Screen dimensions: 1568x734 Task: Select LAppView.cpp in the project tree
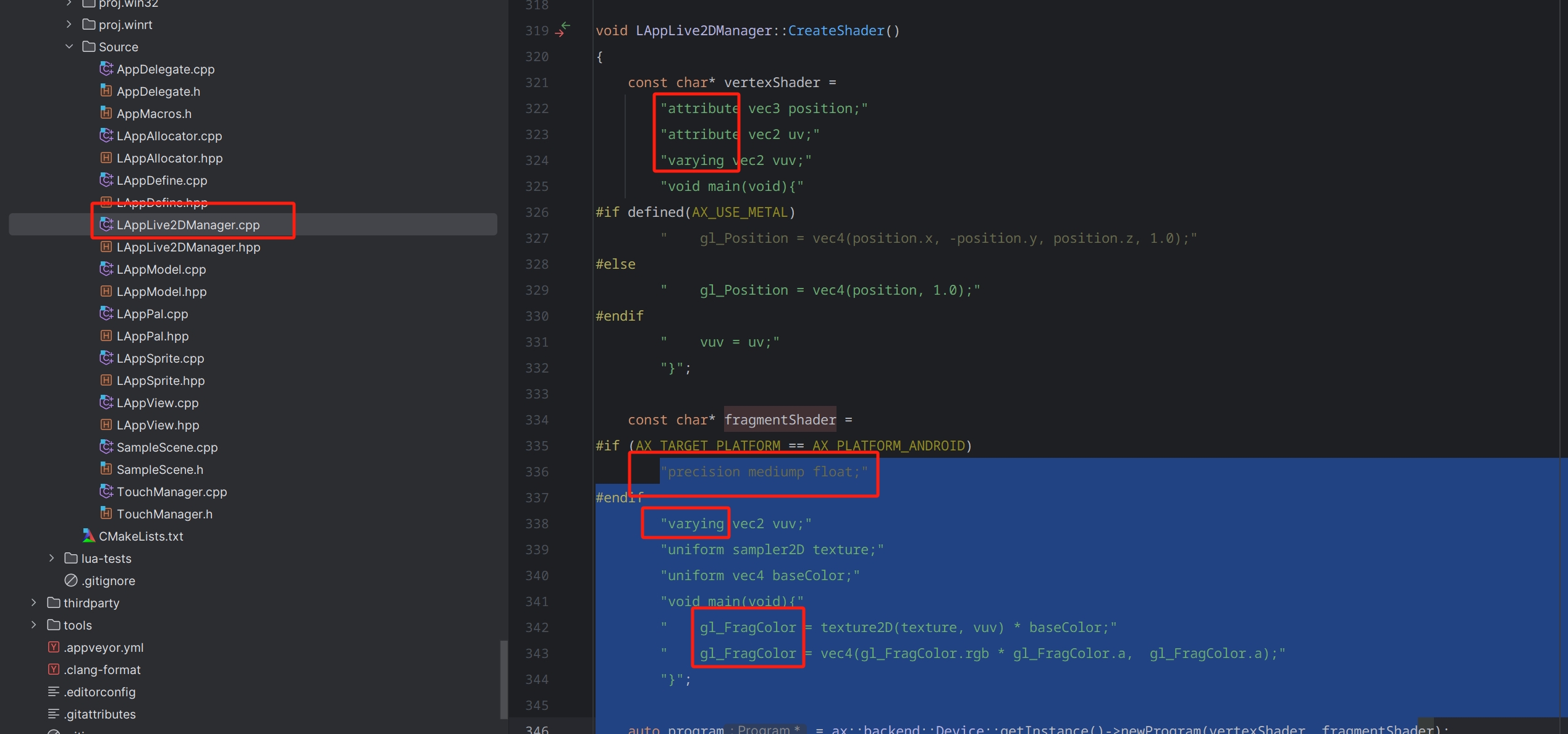click(x=158, y=402)
